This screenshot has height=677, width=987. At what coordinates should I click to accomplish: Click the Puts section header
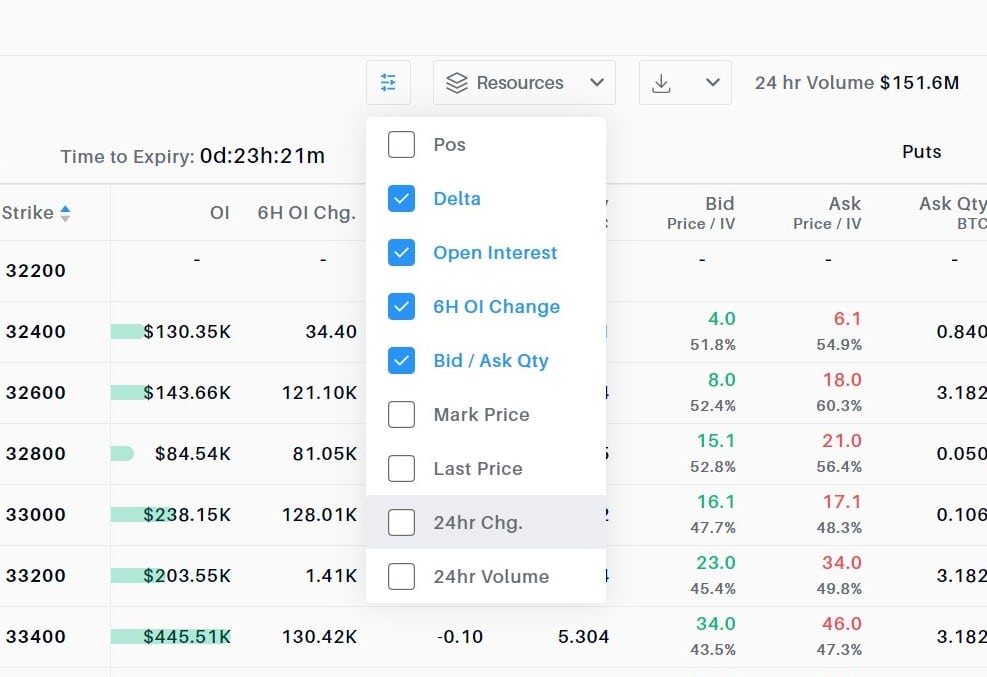tap(920, 152)
